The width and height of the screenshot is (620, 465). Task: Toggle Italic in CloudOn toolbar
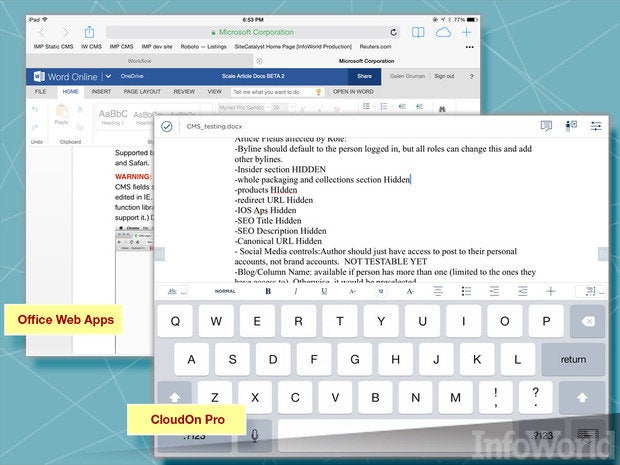pos(296,291)
